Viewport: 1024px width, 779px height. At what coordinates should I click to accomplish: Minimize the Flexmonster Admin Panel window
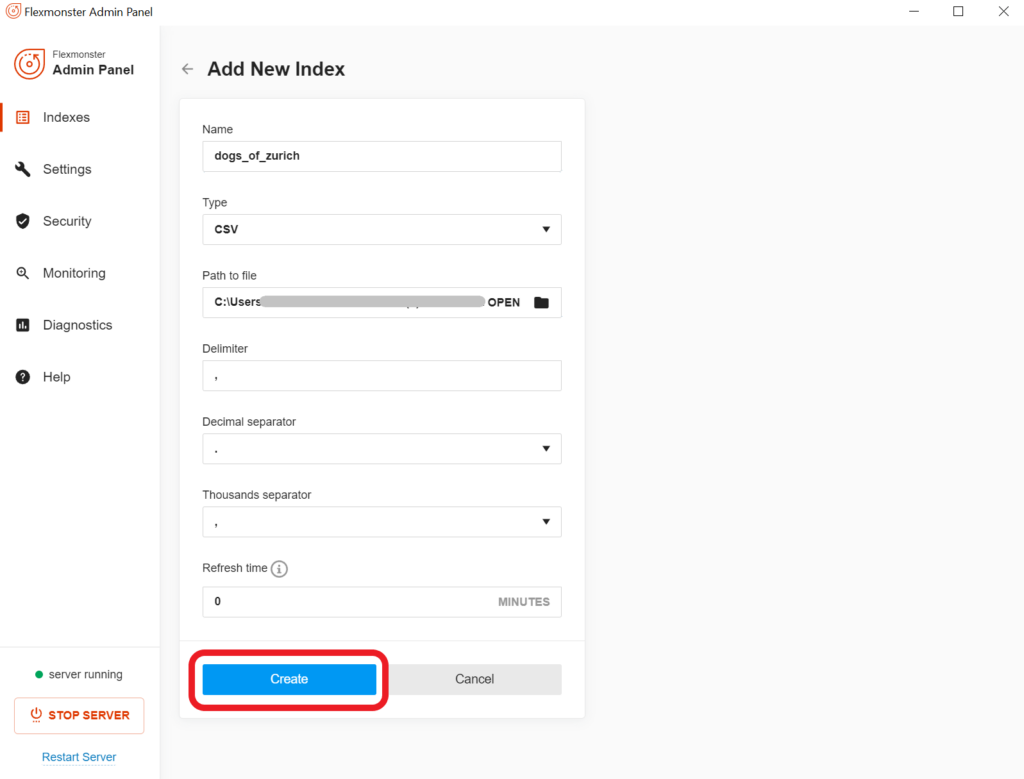tap(914, 11)
